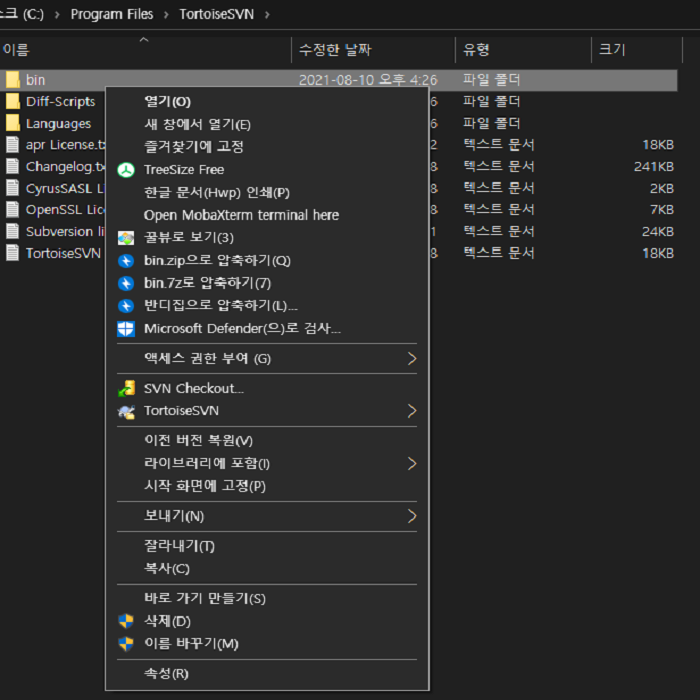This screenshot has width=700, height=700.
Task: Choose bin.zip으로 압축하기(Q)
Action: 267,260
